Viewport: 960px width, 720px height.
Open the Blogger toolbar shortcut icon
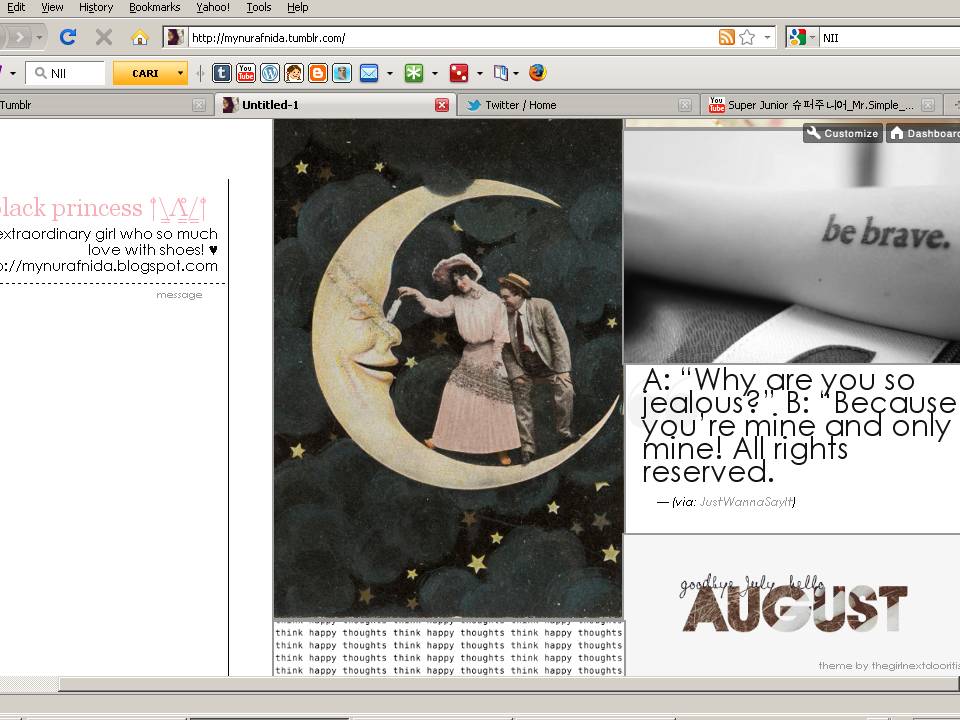click(318, 73)
